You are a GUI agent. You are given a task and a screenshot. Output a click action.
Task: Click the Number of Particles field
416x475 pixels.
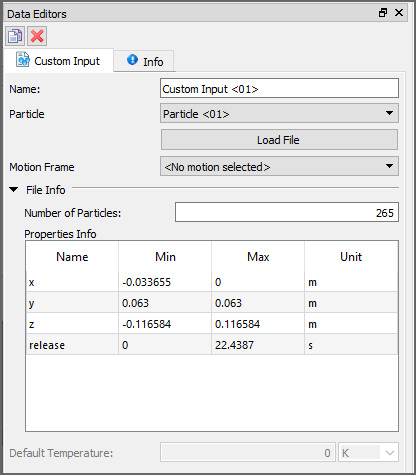(287, 212)
